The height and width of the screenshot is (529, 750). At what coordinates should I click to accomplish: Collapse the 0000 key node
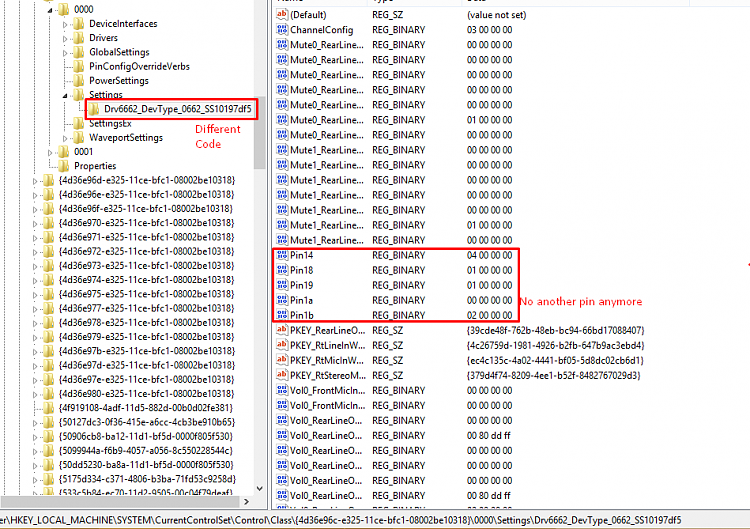pyautogui.click(x=50, y=10)
